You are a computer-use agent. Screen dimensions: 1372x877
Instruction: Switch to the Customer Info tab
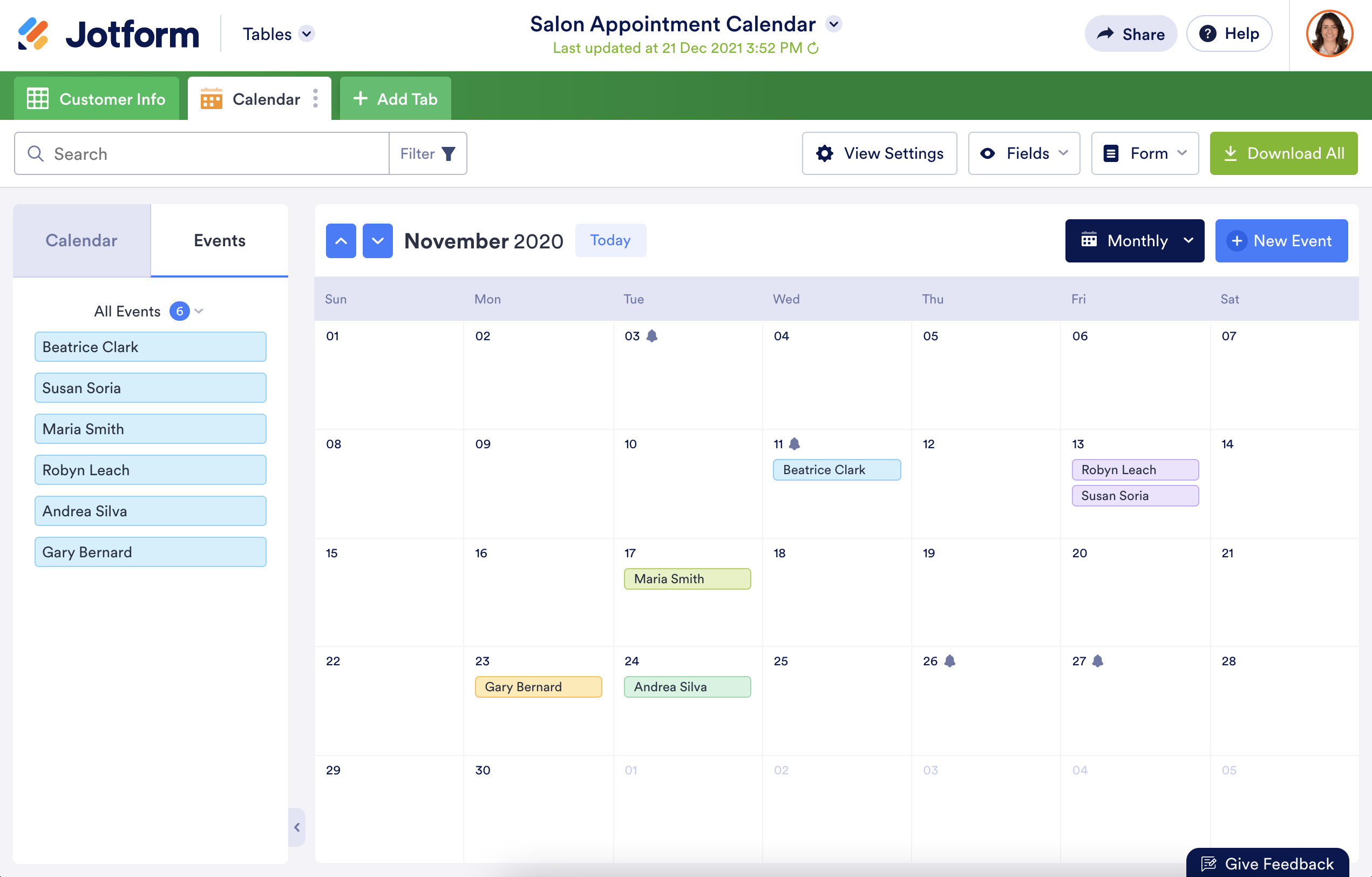click(96, 99)
